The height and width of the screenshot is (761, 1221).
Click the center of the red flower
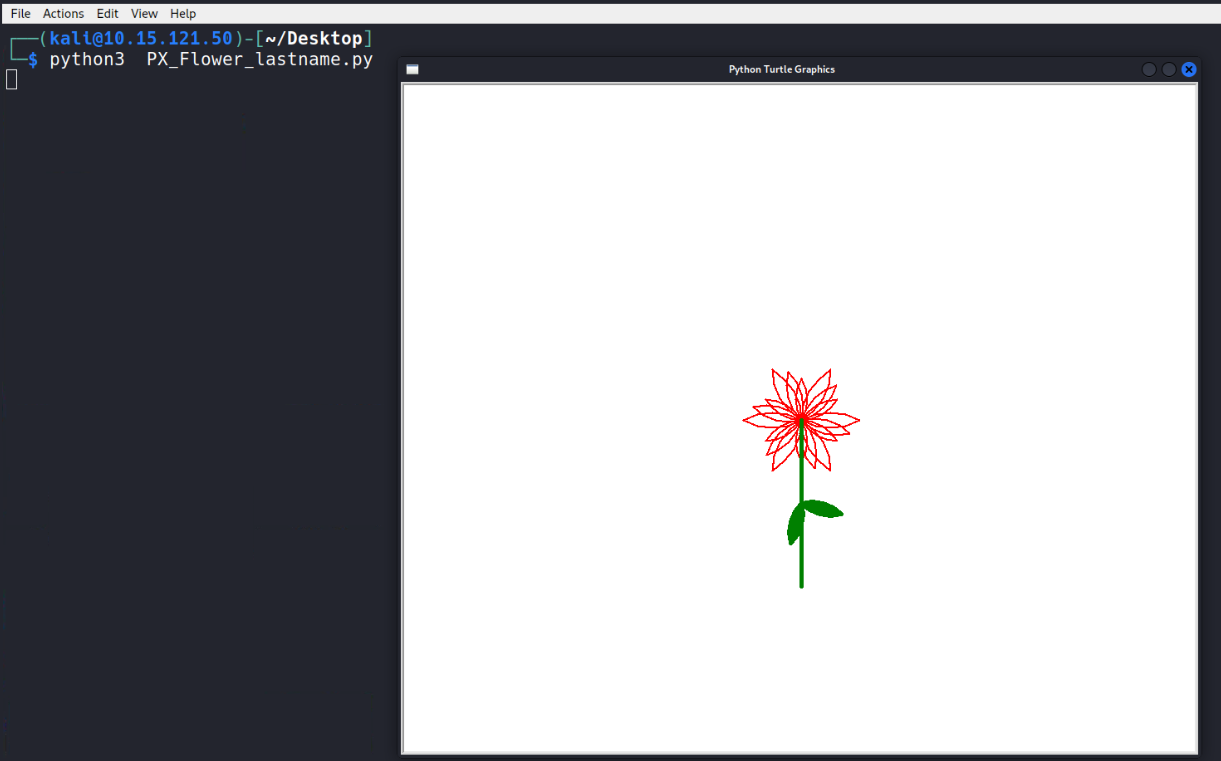801,421
